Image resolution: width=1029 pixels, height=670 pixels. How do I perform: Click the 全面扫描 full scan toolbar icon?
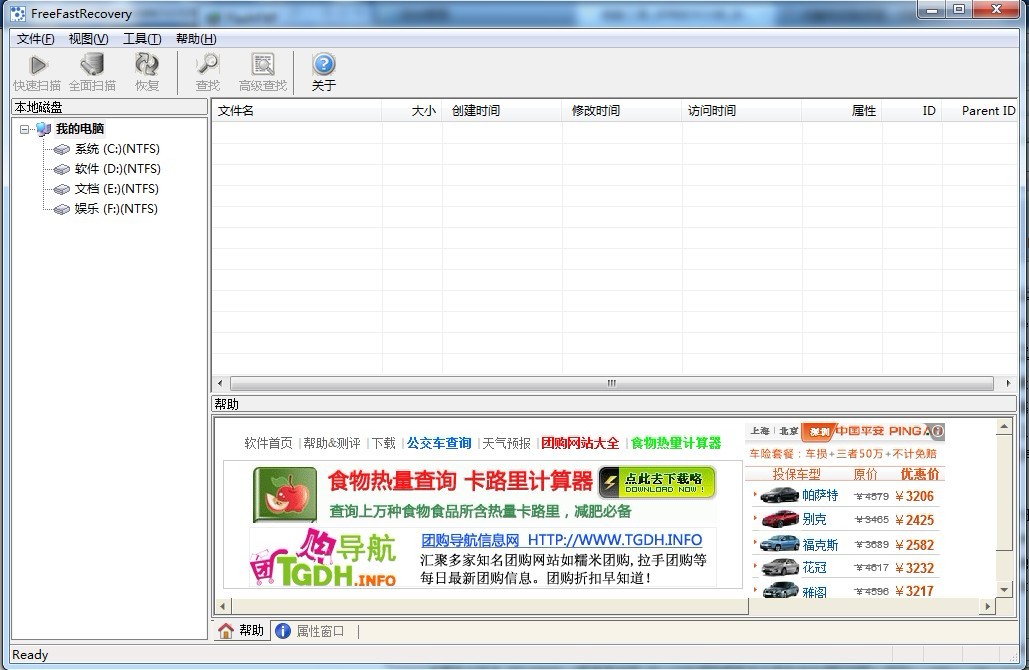92,66
